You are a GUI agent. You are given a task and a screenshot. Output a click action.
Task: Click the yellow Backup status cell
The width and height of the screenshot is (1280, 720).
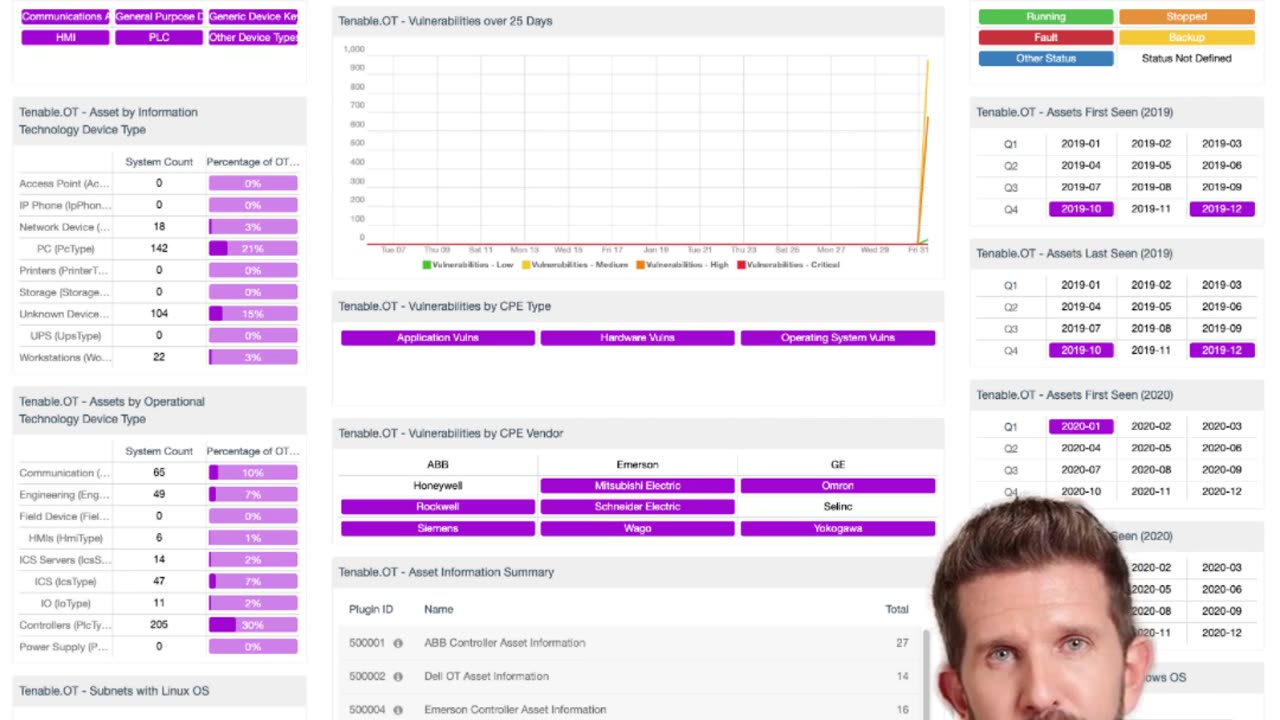1186,38
